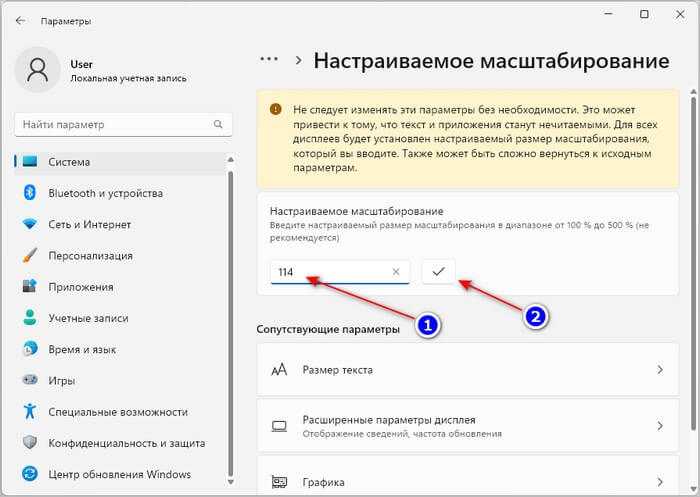
Task: Open Приложения settings
Action: click(120, 287)
